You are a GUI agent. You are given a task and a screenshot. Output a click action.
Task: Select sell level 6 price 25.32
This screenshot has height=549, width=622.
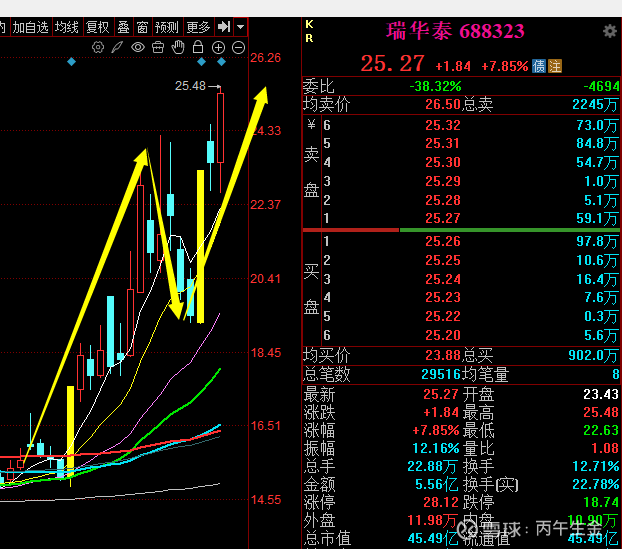point(443,125)
